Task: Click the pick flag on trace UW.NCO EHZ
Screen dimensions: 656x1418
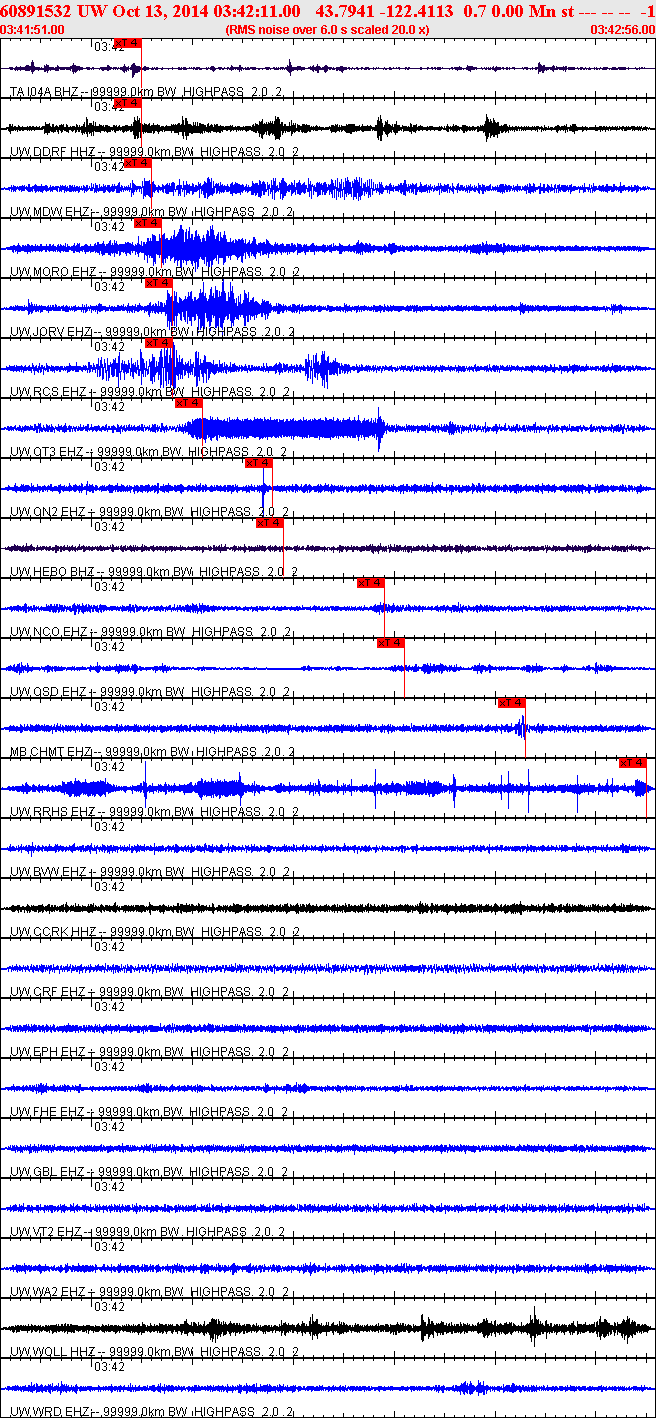Action: tap(371, 583)
